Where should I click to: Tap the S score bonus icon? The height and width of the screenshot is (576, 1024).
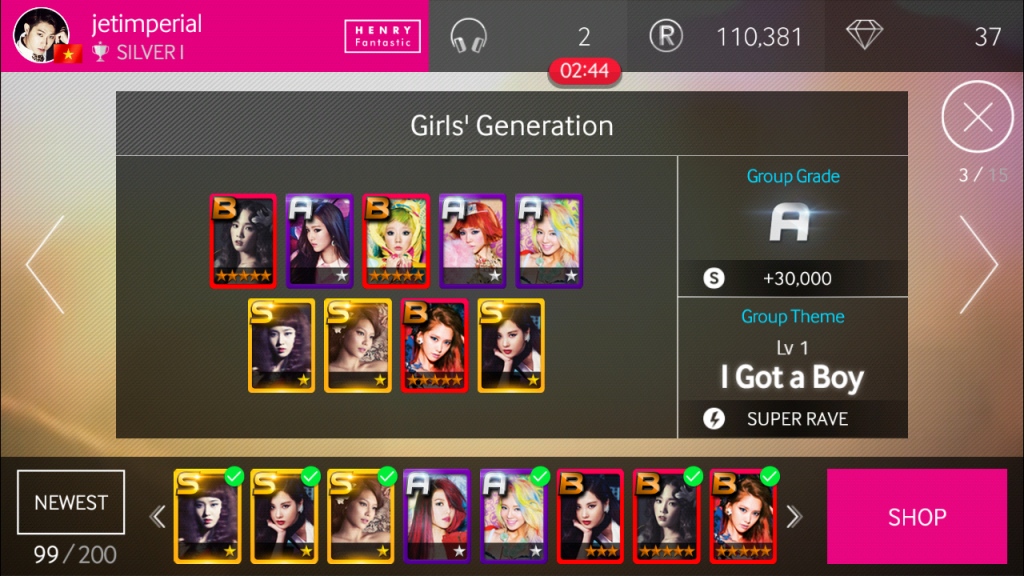tap(714, 278)
